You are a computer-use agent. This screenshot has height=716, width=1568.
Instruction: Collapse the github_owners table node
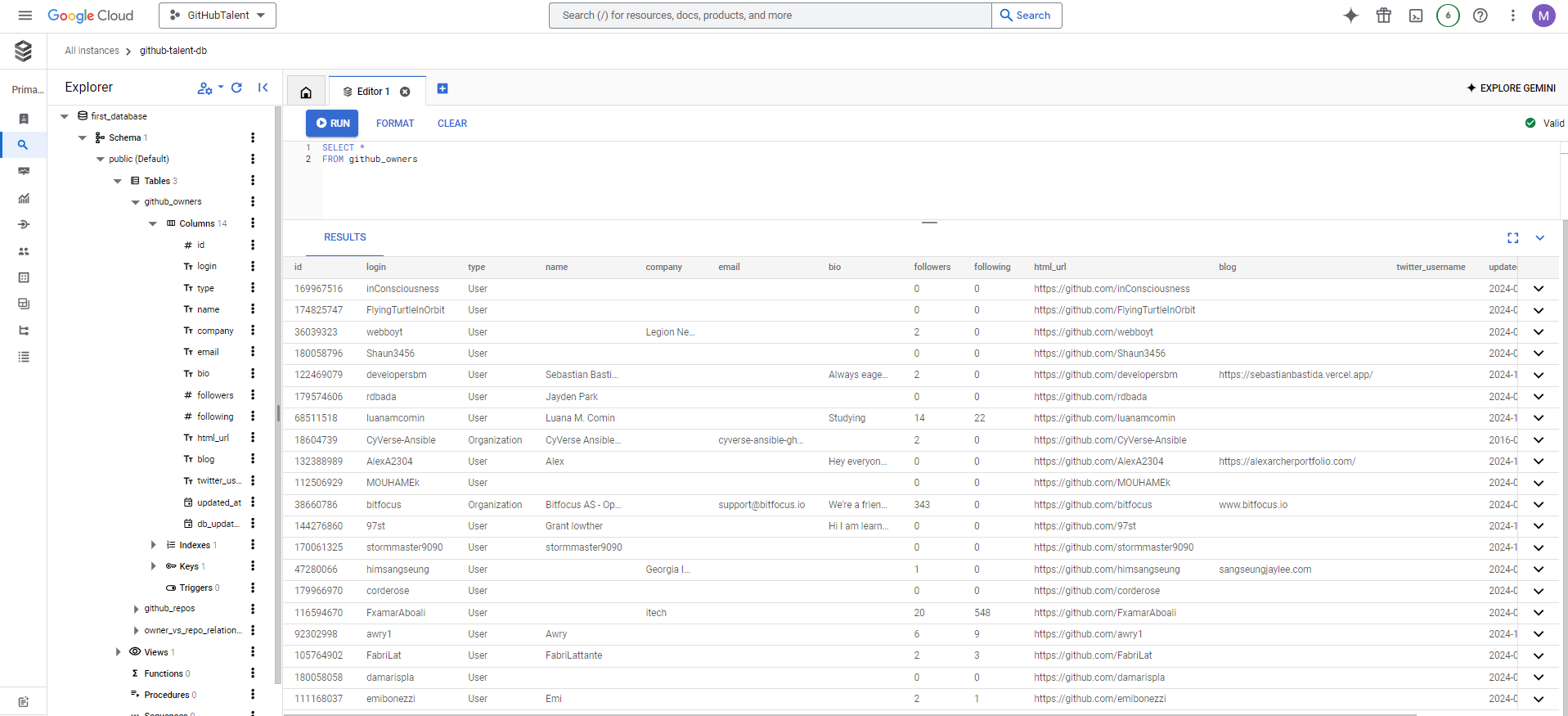point(135,202)
